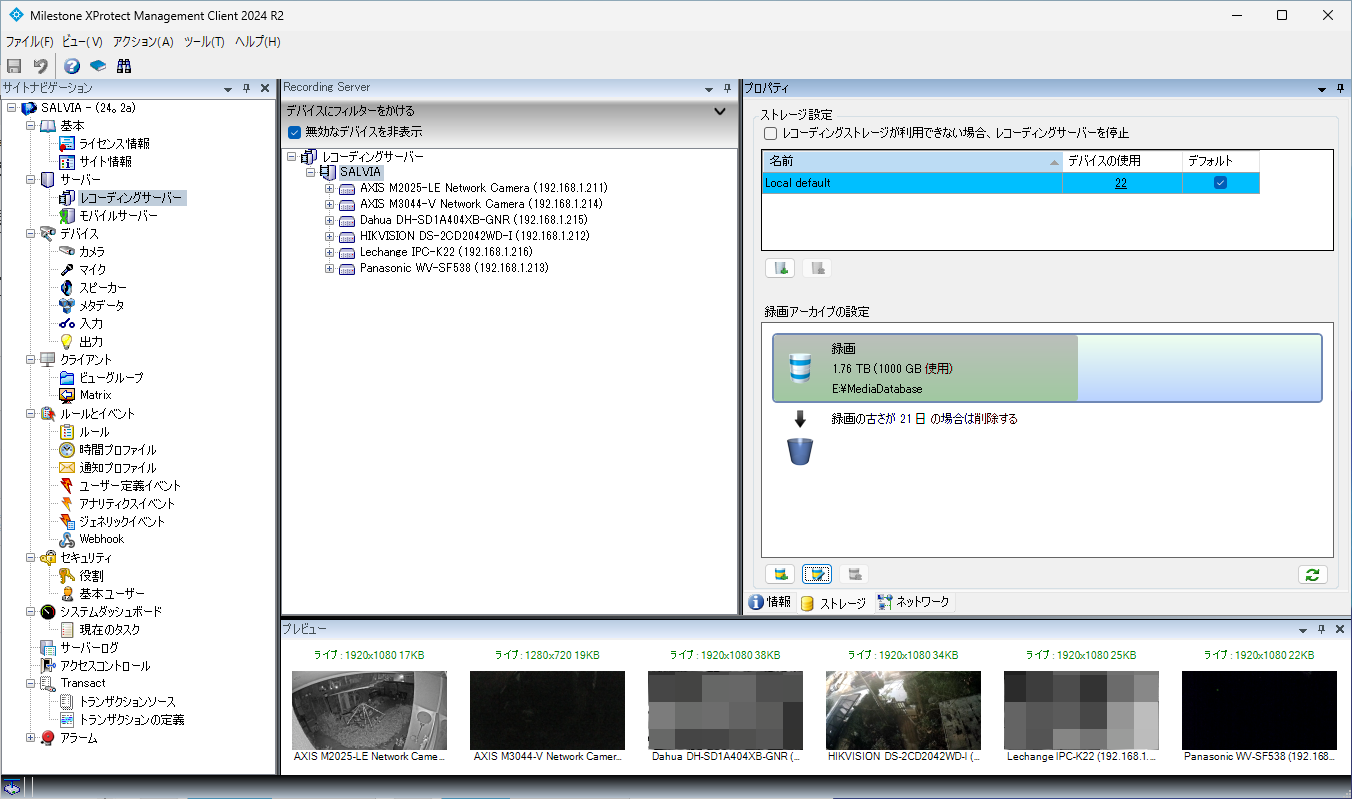Click the device usage link 22

point(1121,183)
